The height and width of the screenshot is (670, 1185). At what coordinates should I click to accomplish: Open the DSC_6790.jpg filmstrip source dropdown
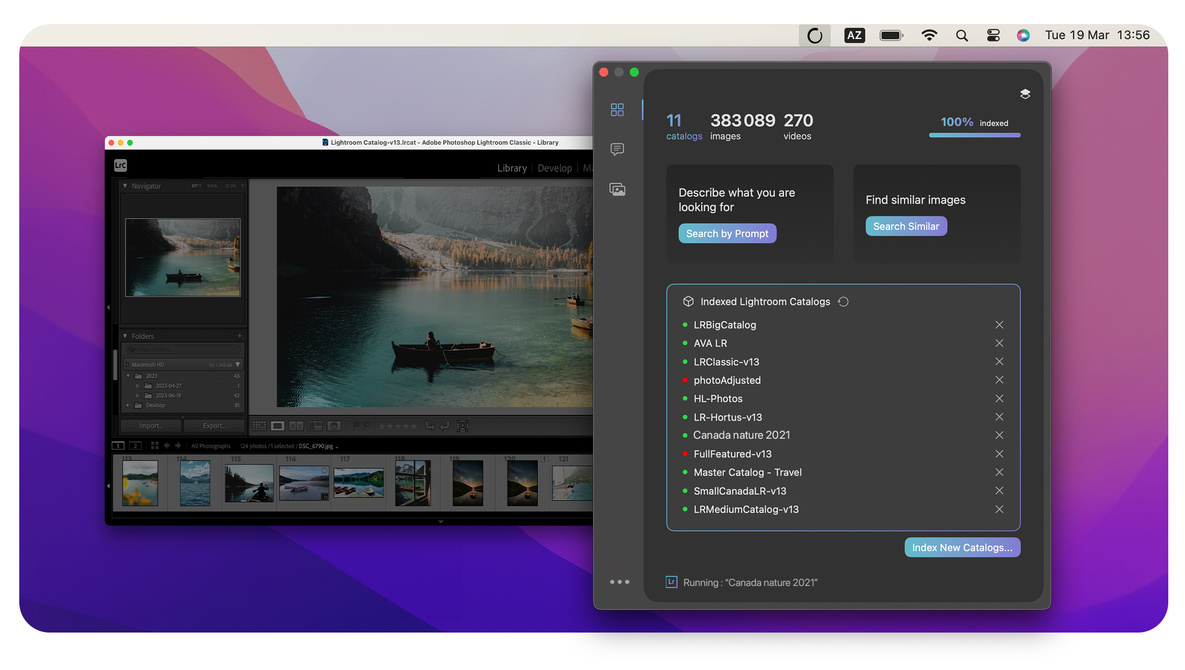(x=337, y=446)
